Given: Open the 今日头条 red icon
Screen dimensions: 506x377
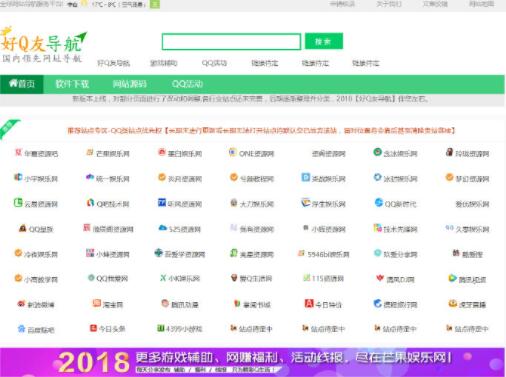Looking at the screenshot, I should pos(93,328).
